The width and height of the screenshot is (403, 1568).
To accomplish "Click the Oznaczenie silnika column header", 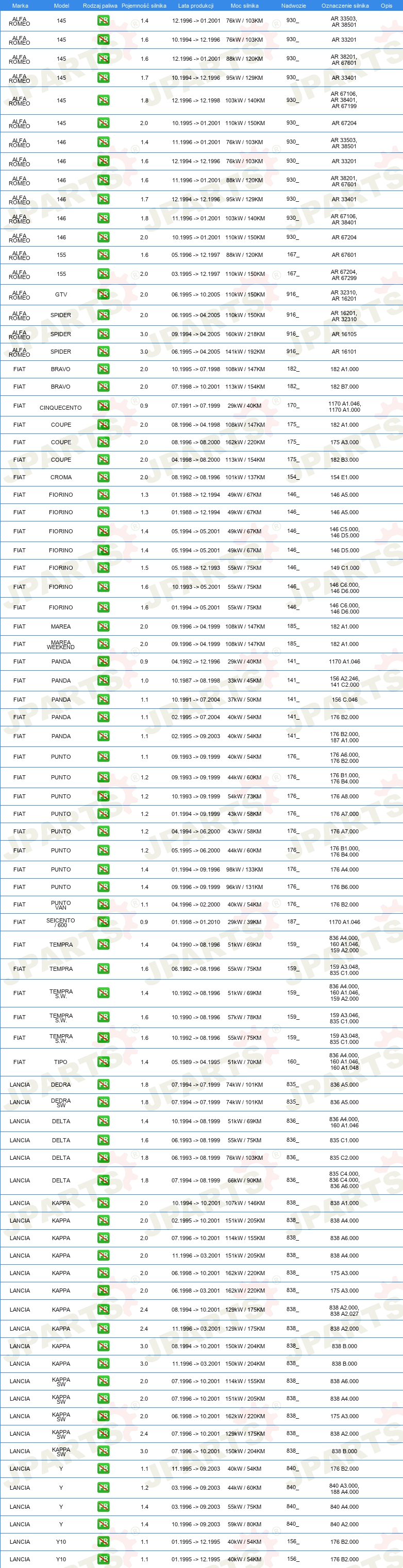I will pyautogui.click(x=345, y=6).
